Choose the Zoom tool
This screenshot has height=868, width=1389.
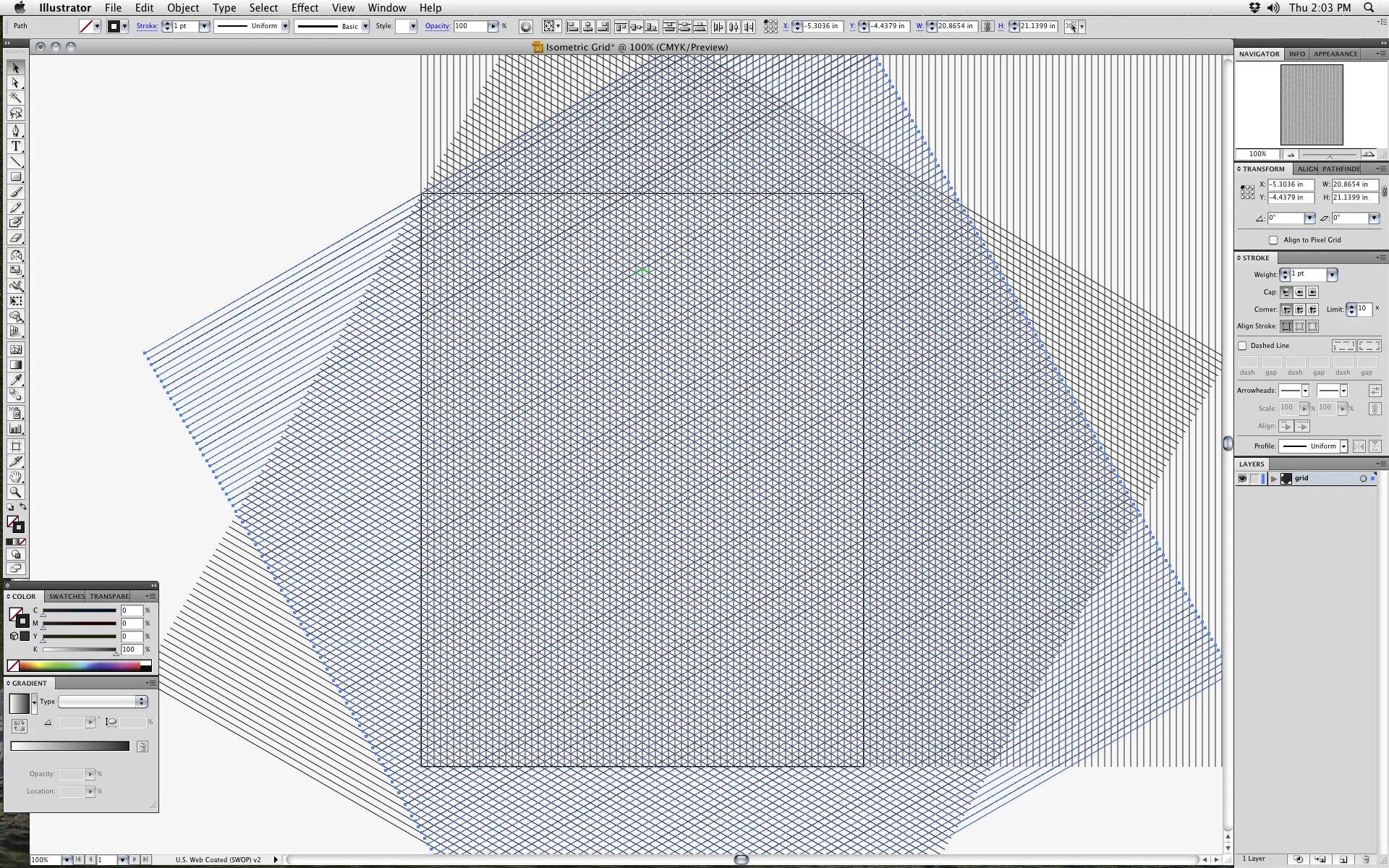coord(15,493)
